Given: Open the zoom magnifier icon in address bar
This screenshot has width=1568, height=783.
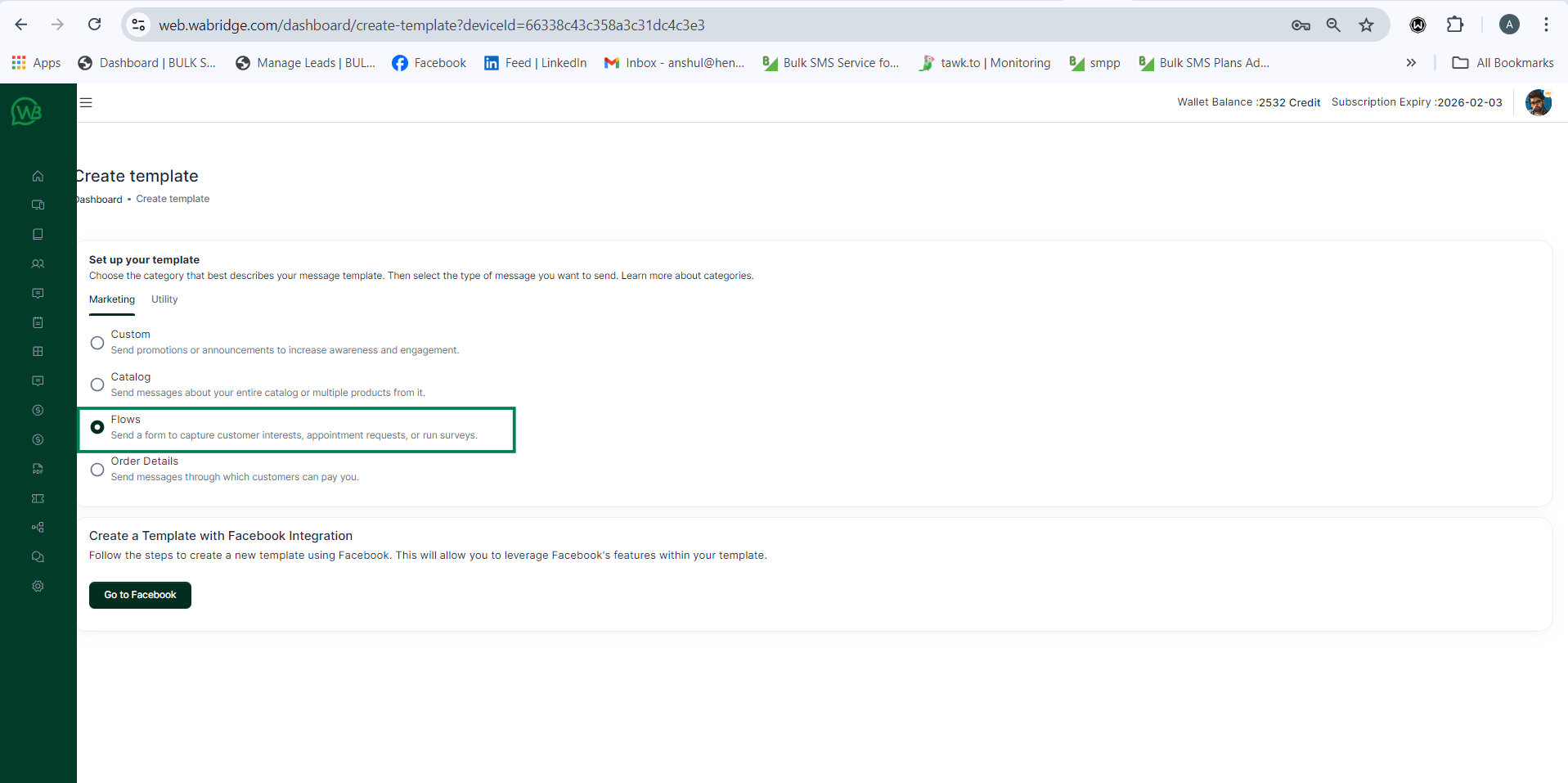Looking at the screenshot, I should coord(1333,25).
